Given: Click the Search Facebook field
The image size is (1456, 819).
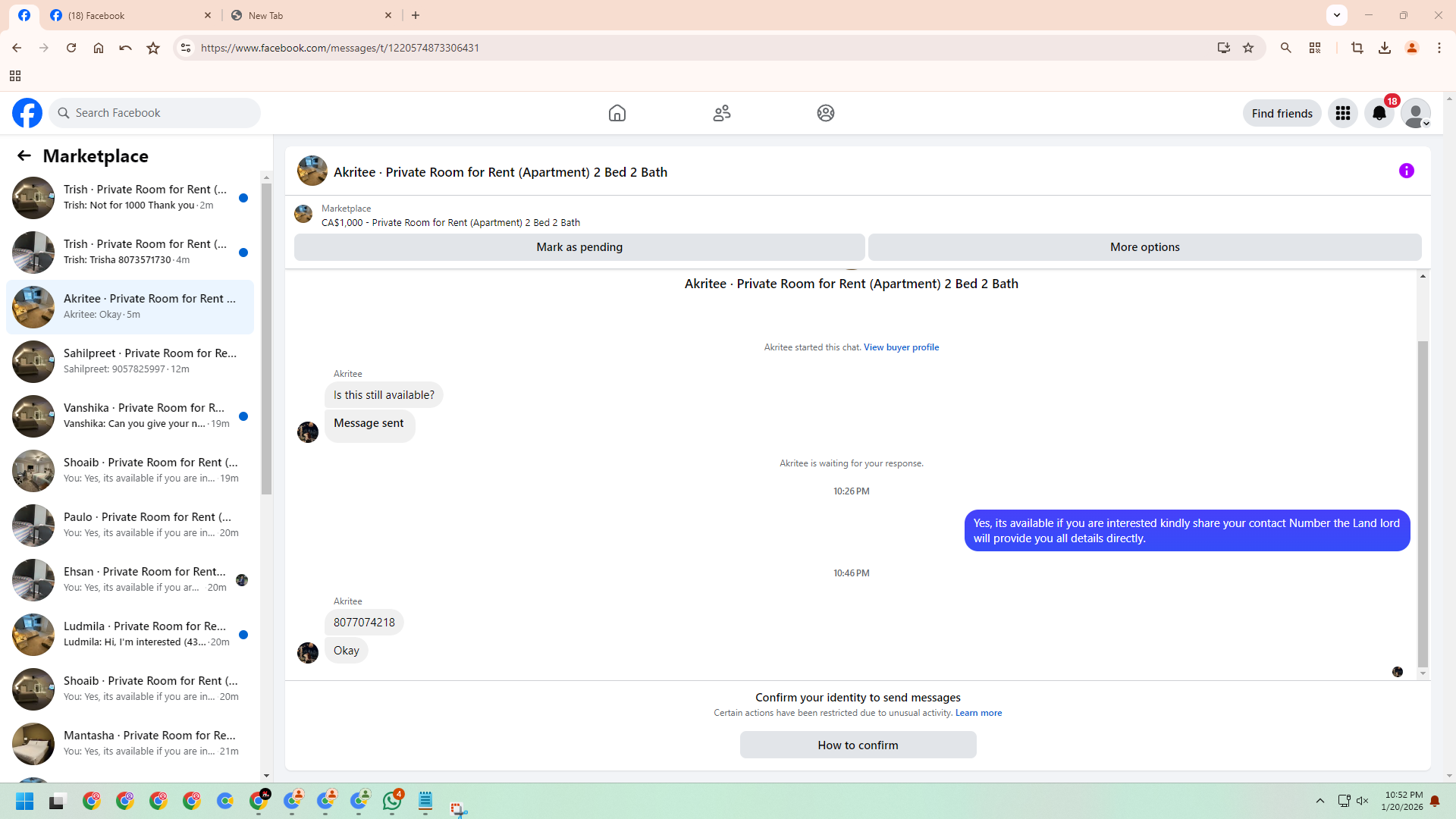Looking at the screenshot, I should coord(155,113).
